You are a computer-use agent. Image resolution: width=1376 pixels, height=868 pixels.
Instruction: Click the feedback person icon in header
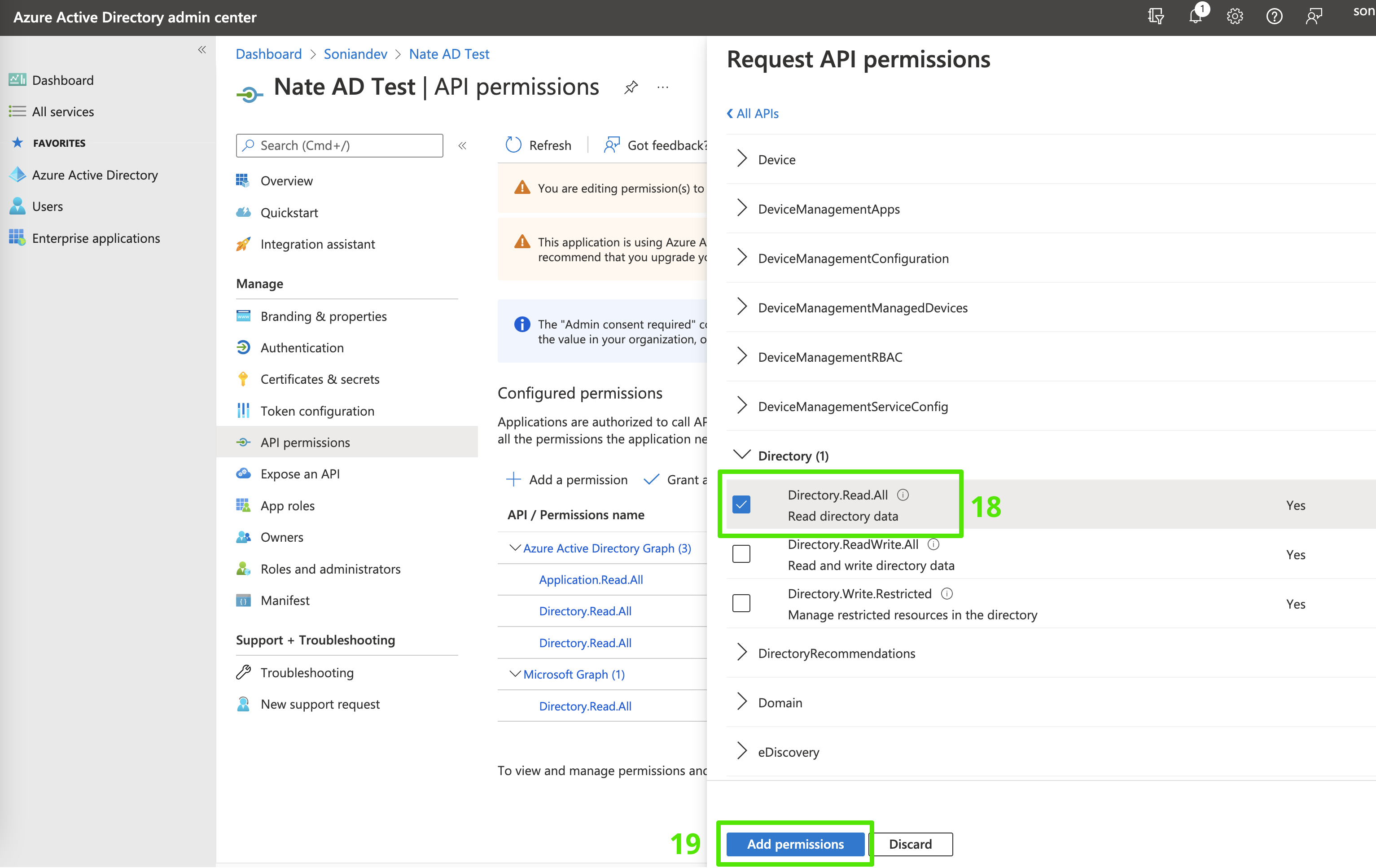pyautogui.click(x=1314, y=17)
